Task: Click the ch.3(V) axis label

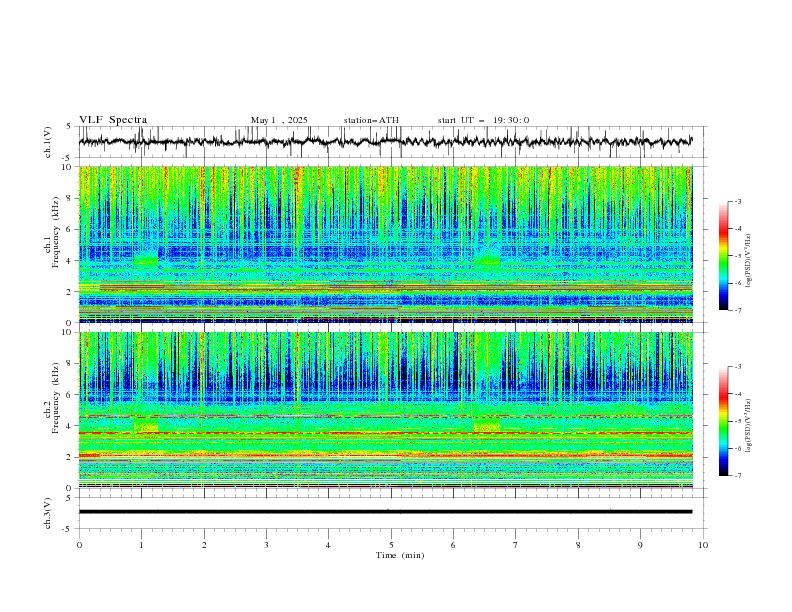Action: point(48,513)
